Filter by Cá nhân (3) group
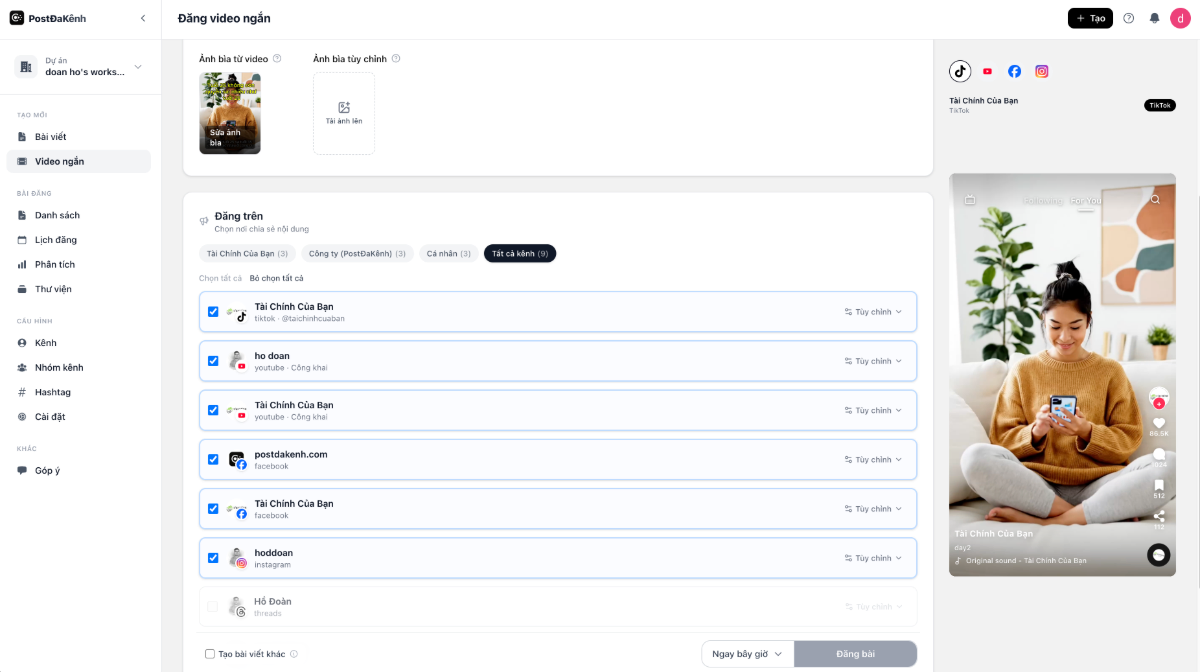Screen dimensions: 1200x672 [x=448, y=254]
